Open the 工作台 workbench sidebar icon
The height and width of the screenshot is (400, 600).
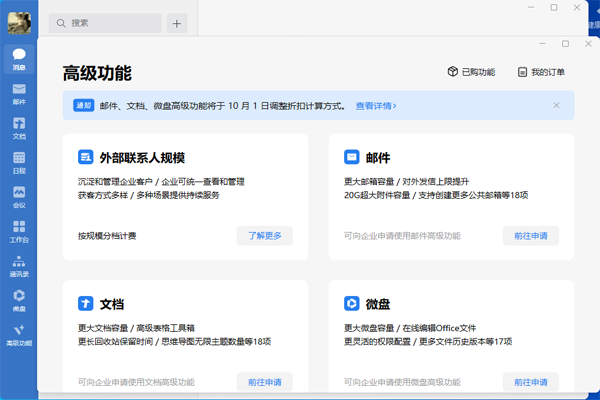[x=19, y=232]
